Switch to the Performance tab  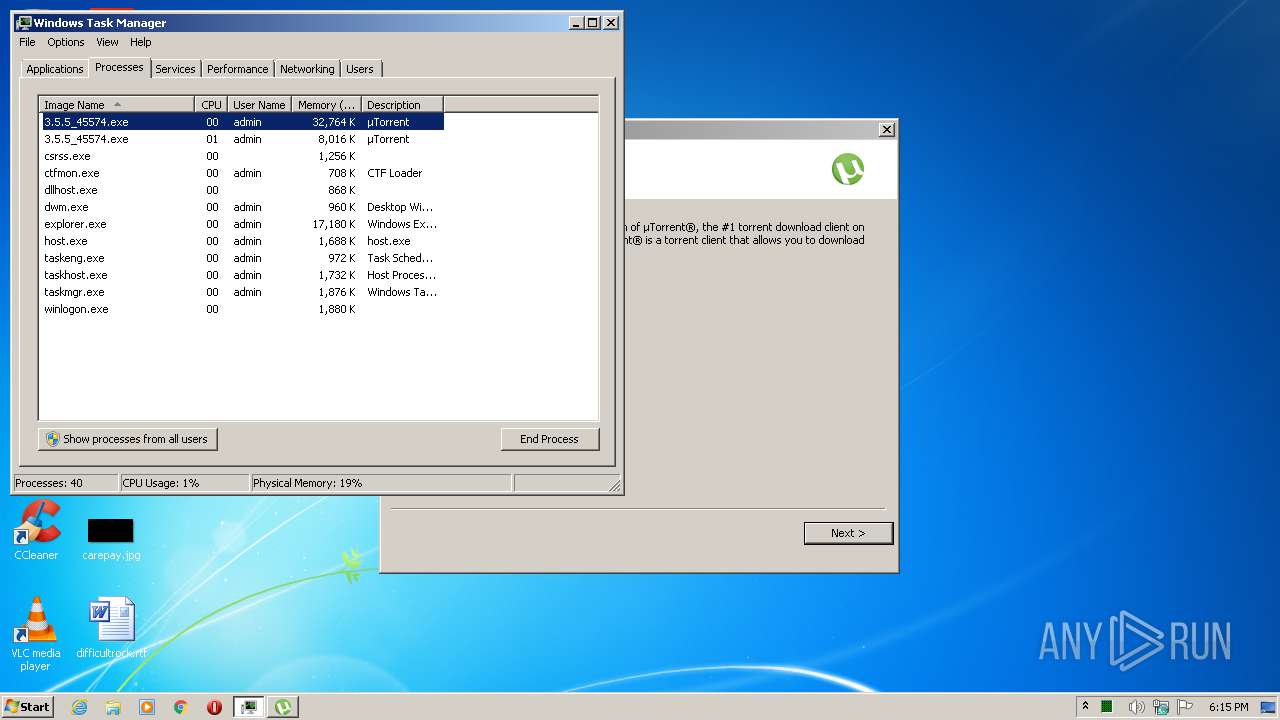click(238, 69)
